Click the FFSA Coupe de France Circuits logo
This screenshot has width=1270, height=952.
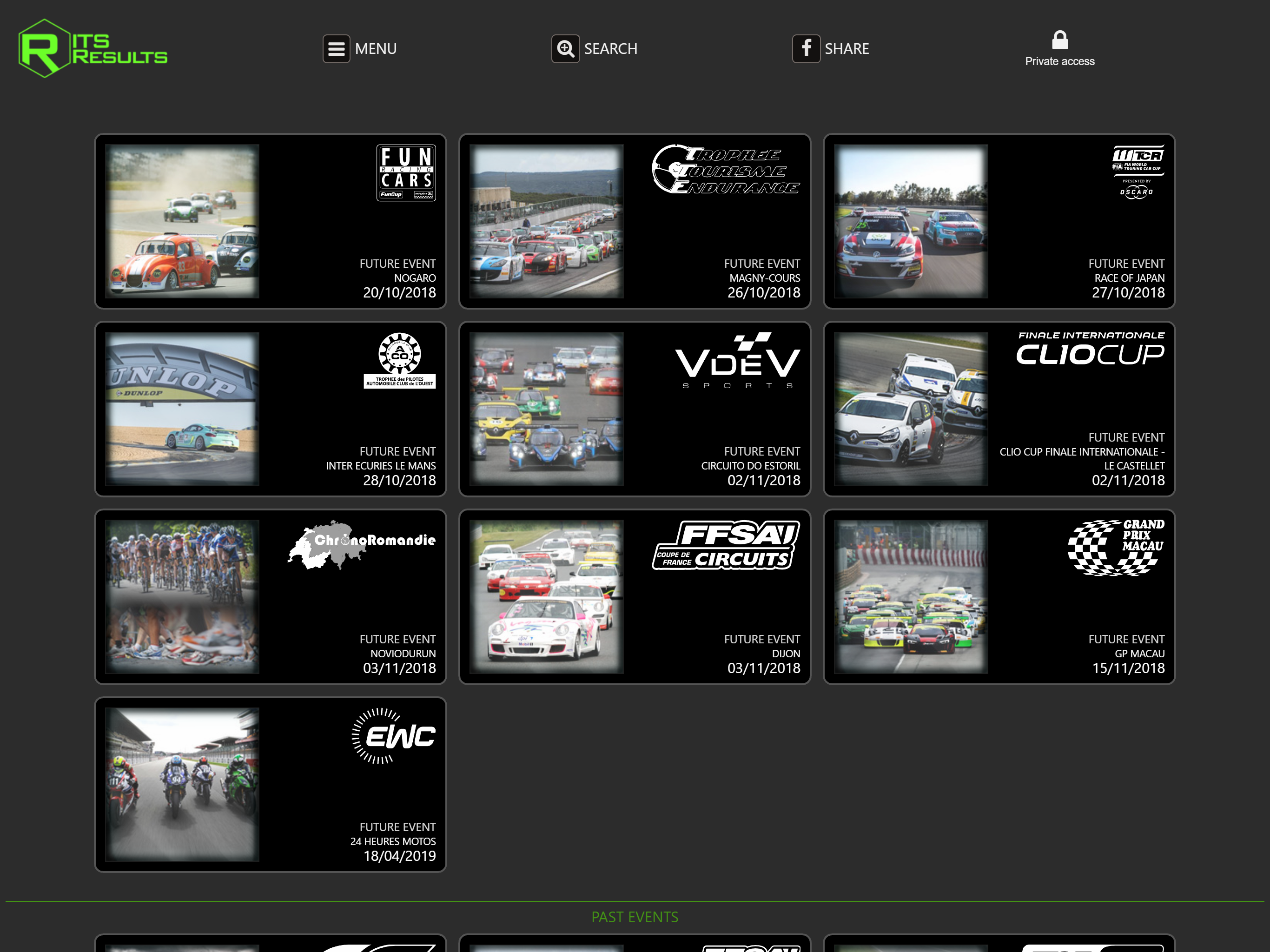(x=726, y=545)
